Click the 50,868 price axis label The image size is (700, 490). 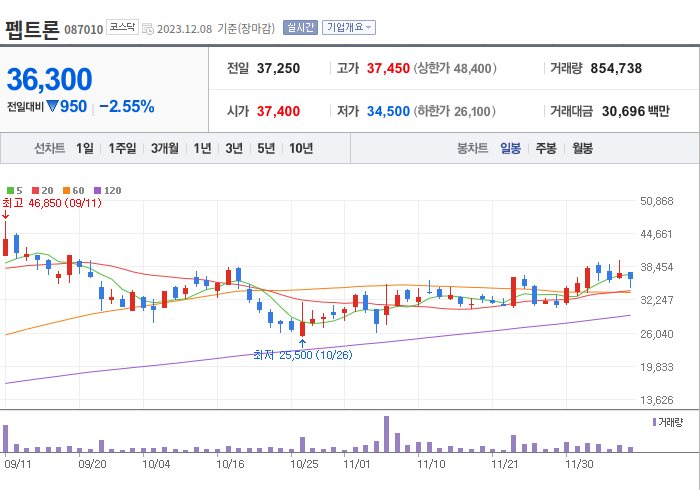coord(657,201)
